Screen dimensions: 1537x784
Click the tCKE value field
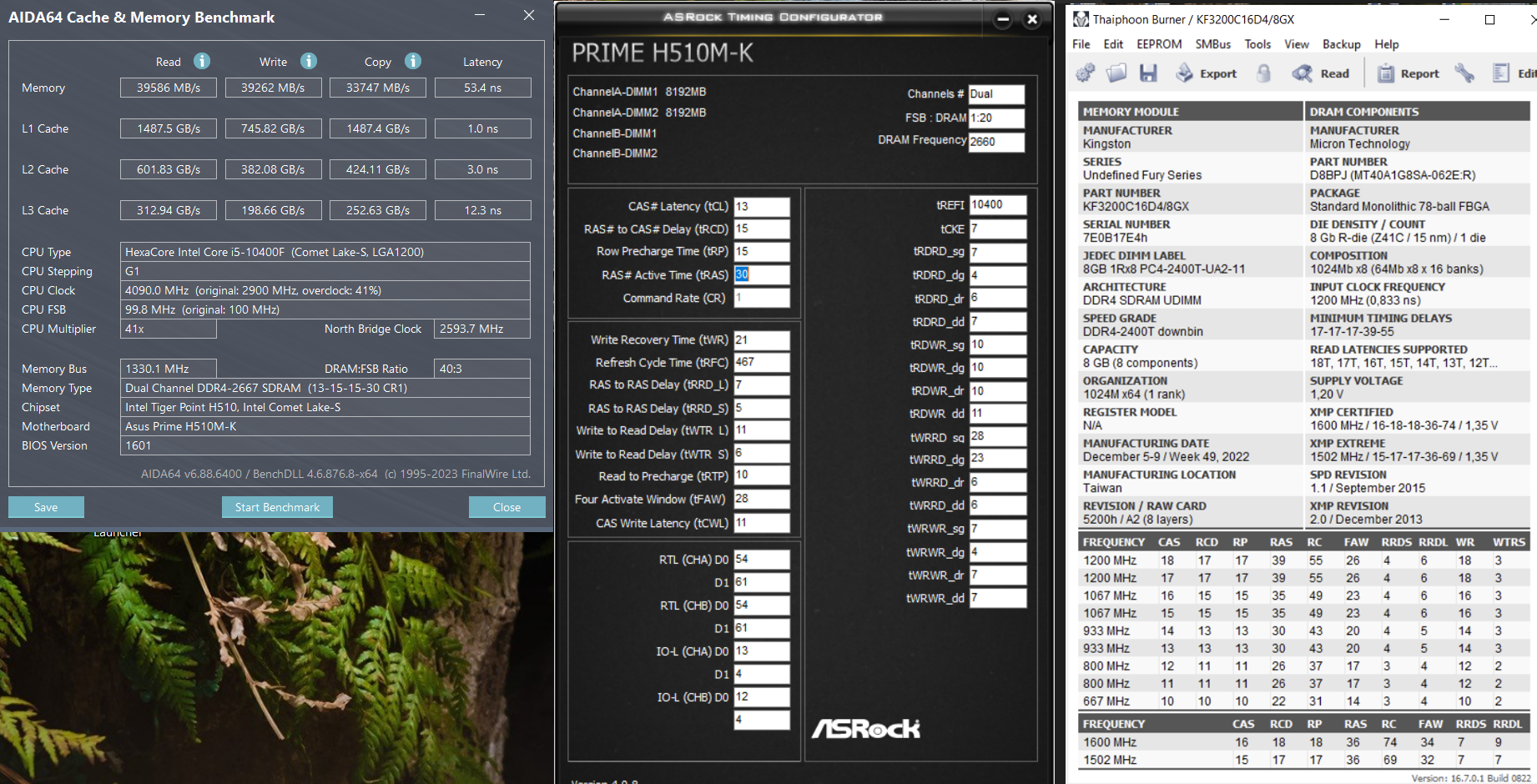coord(998,229)
